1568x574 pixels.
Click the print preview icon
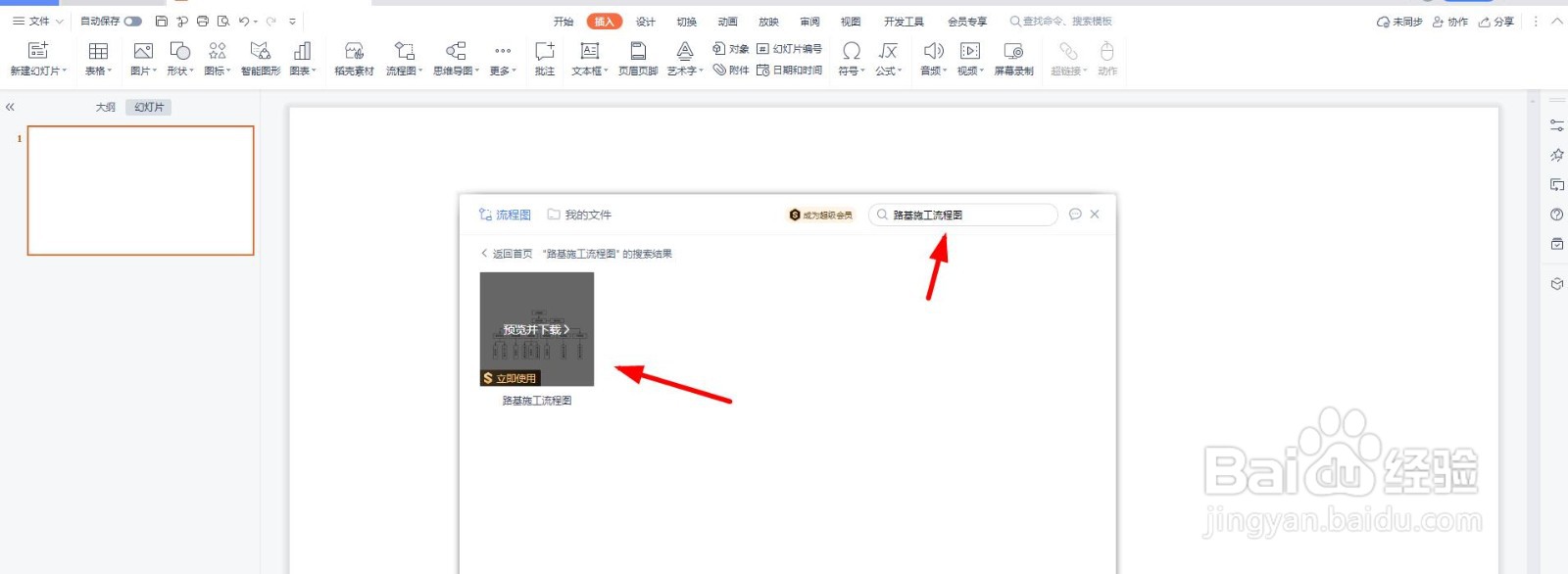pos(223,21)
